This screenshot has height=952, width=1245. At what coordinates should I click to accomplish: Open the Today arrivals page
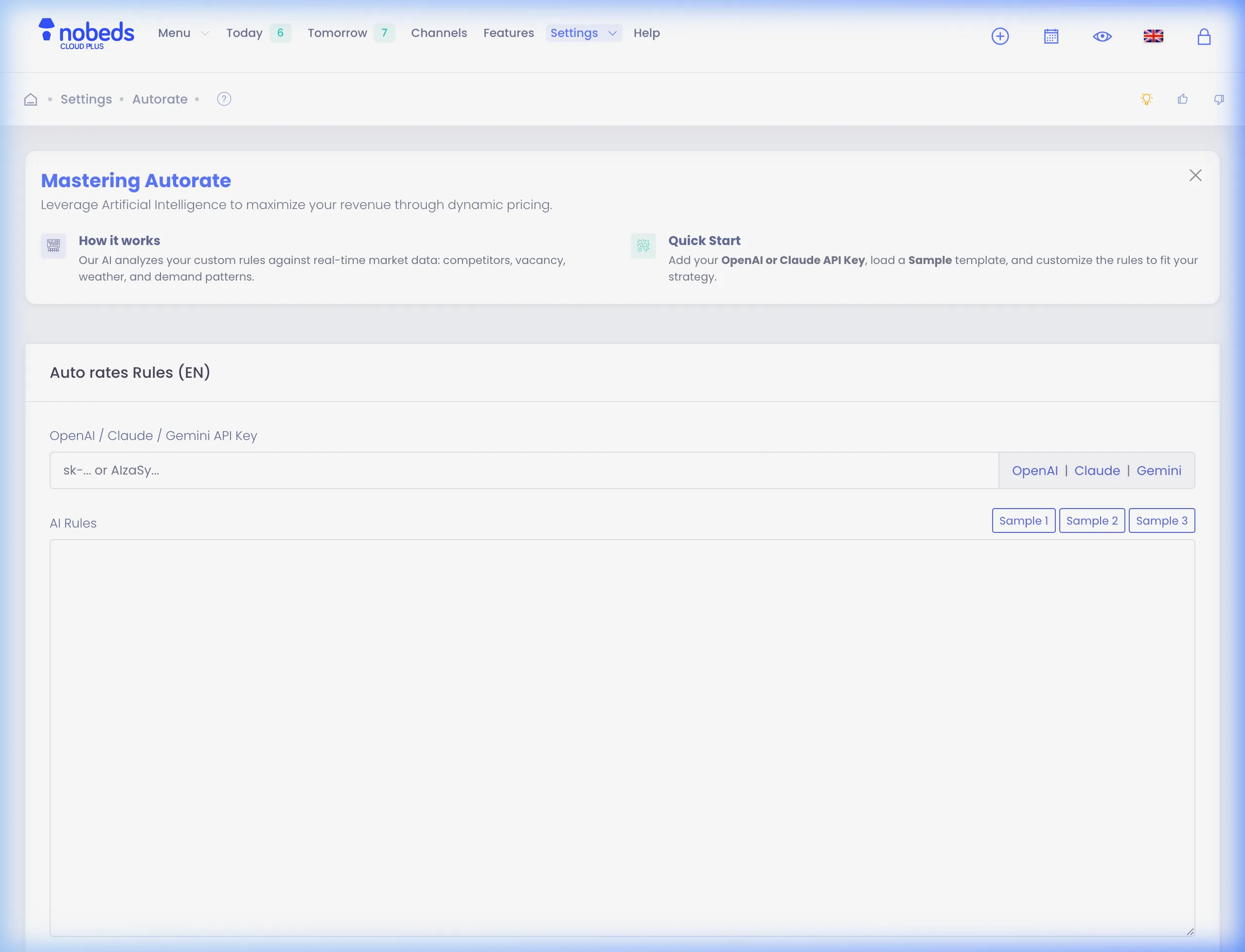point(244,33)
